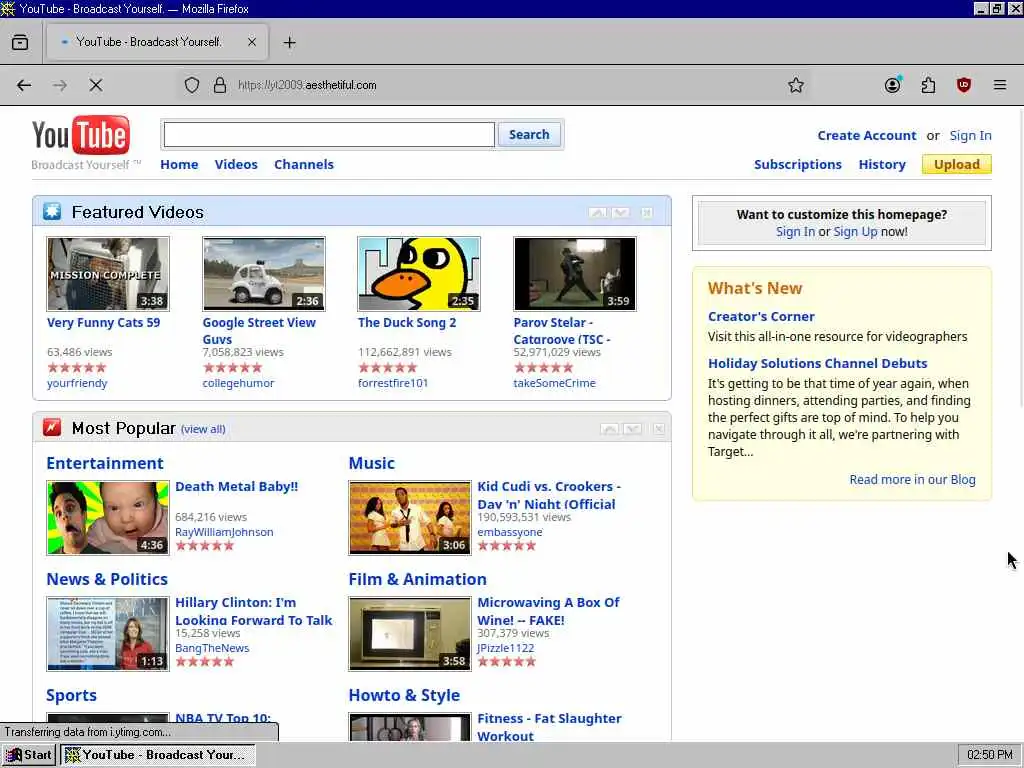
Task: Click News & Politics category heading
Action: pos(107,579)
